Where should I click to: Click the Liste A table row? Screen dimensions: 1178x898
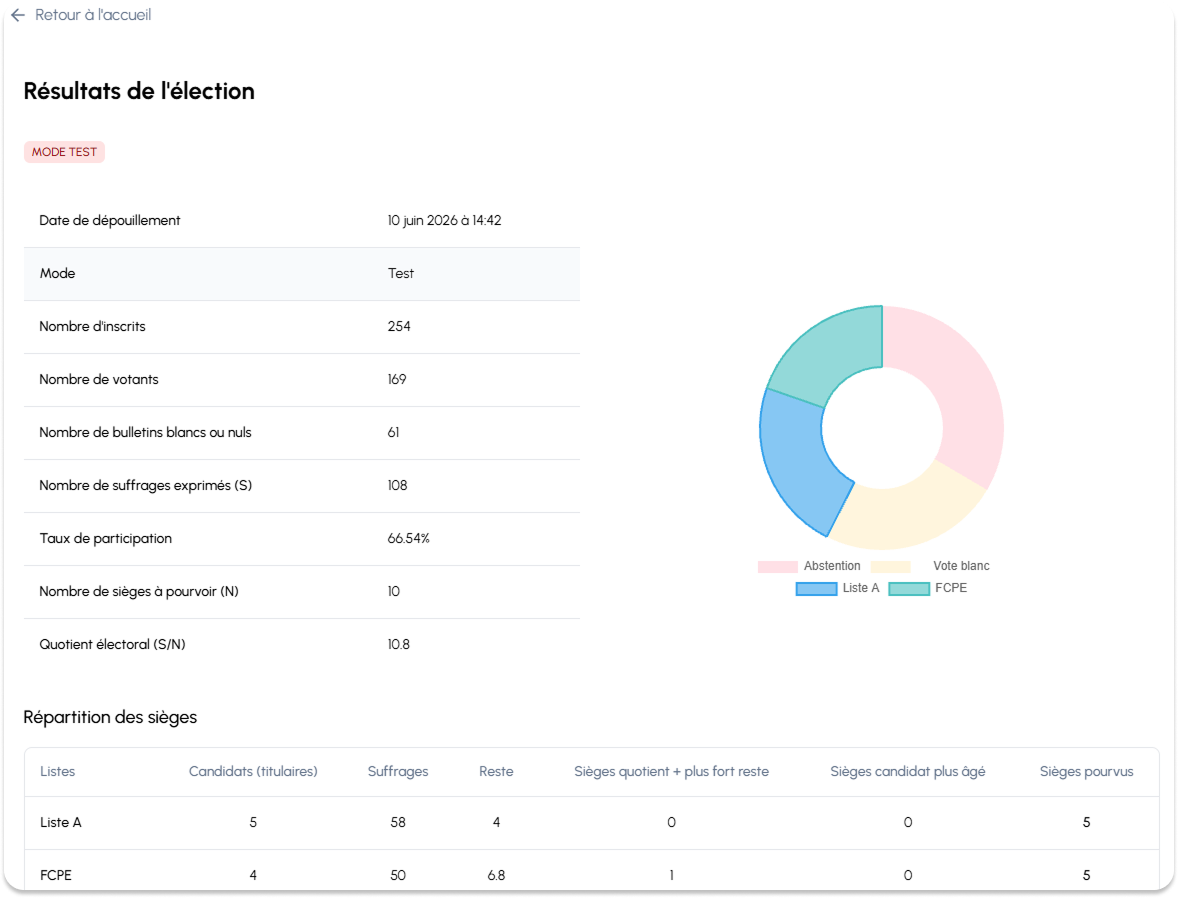[592, 823]
